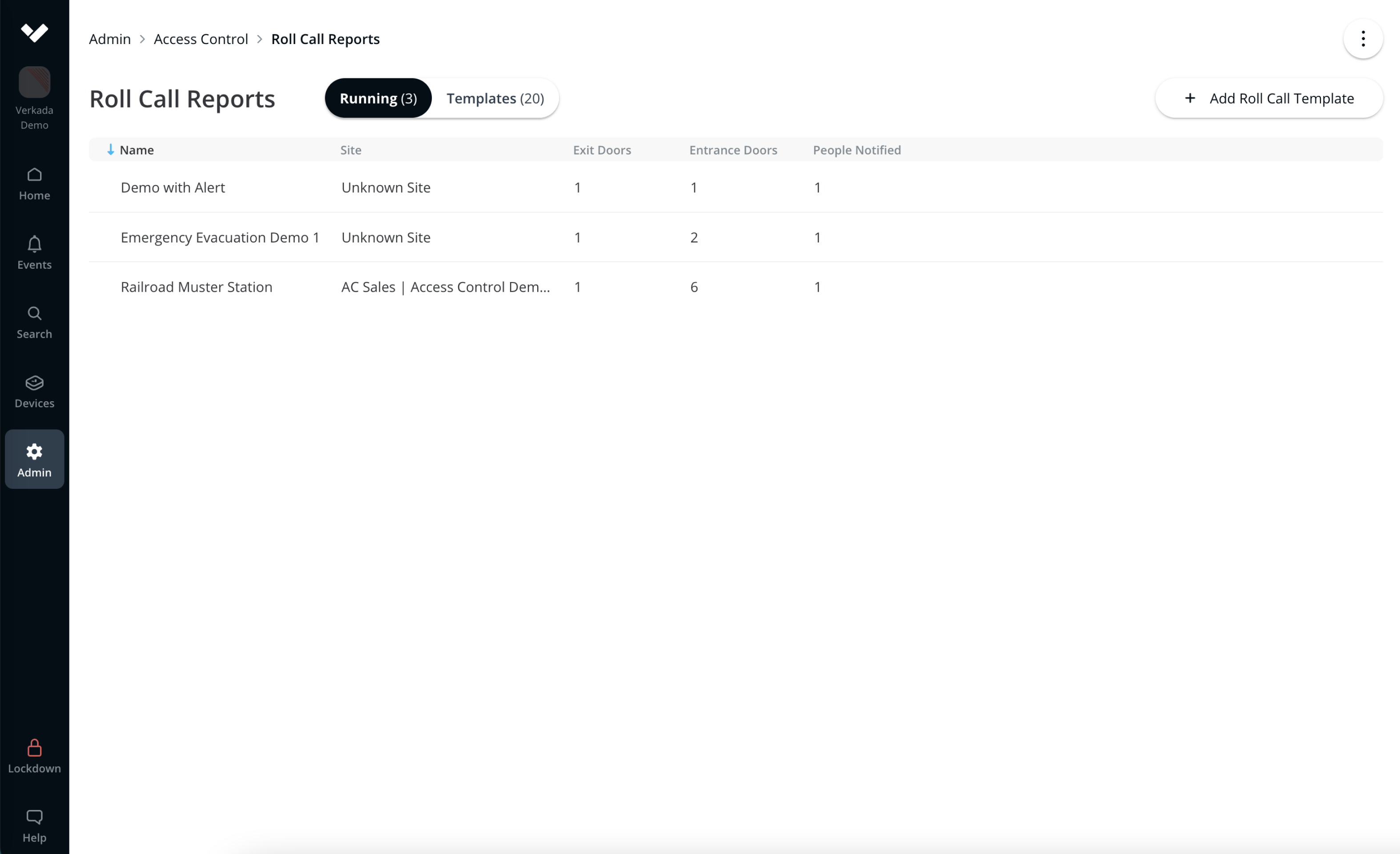Open Emergency Evacuation Demo 1 report
This screenshot has height=854, width=1400.
point(220,238)
